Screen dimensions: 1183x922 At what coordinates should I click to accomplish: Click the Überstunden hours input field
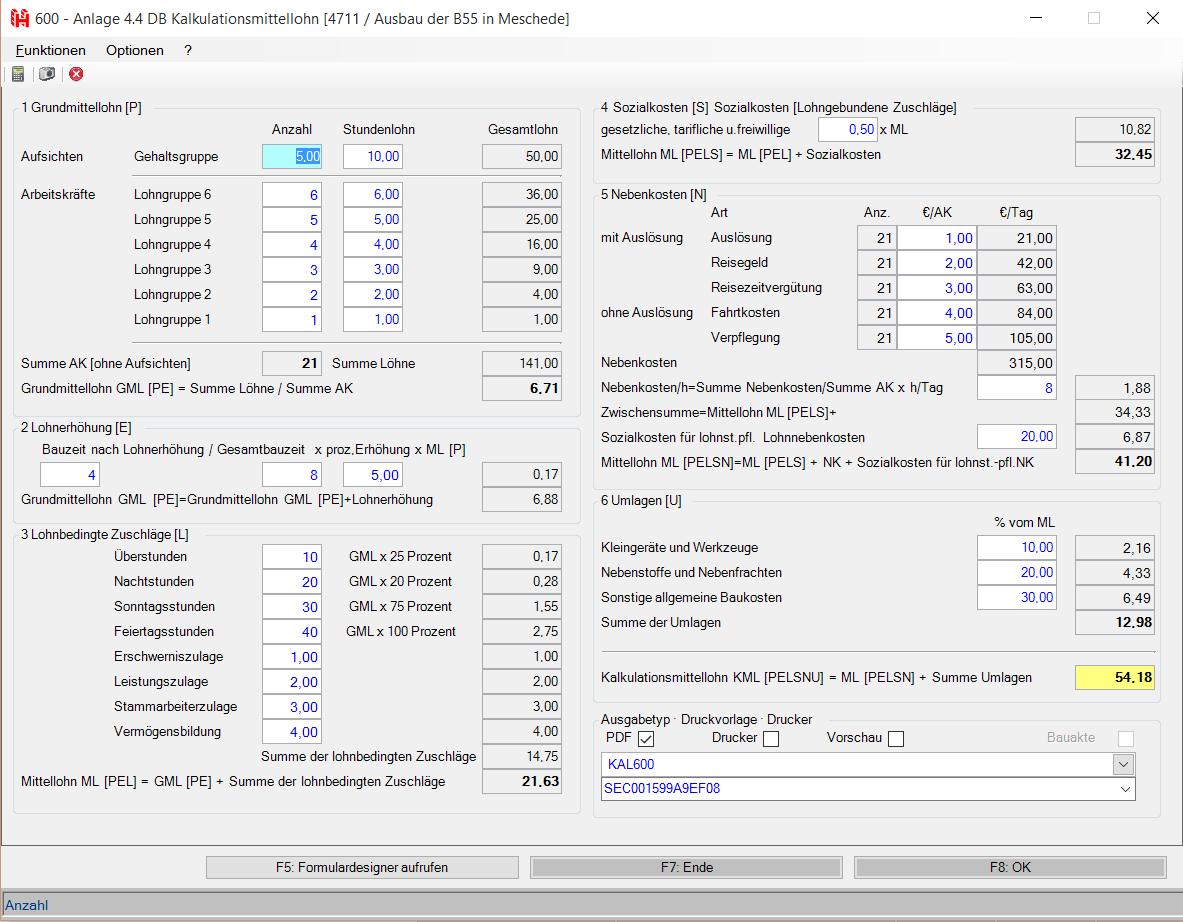[x=292, y=557]
